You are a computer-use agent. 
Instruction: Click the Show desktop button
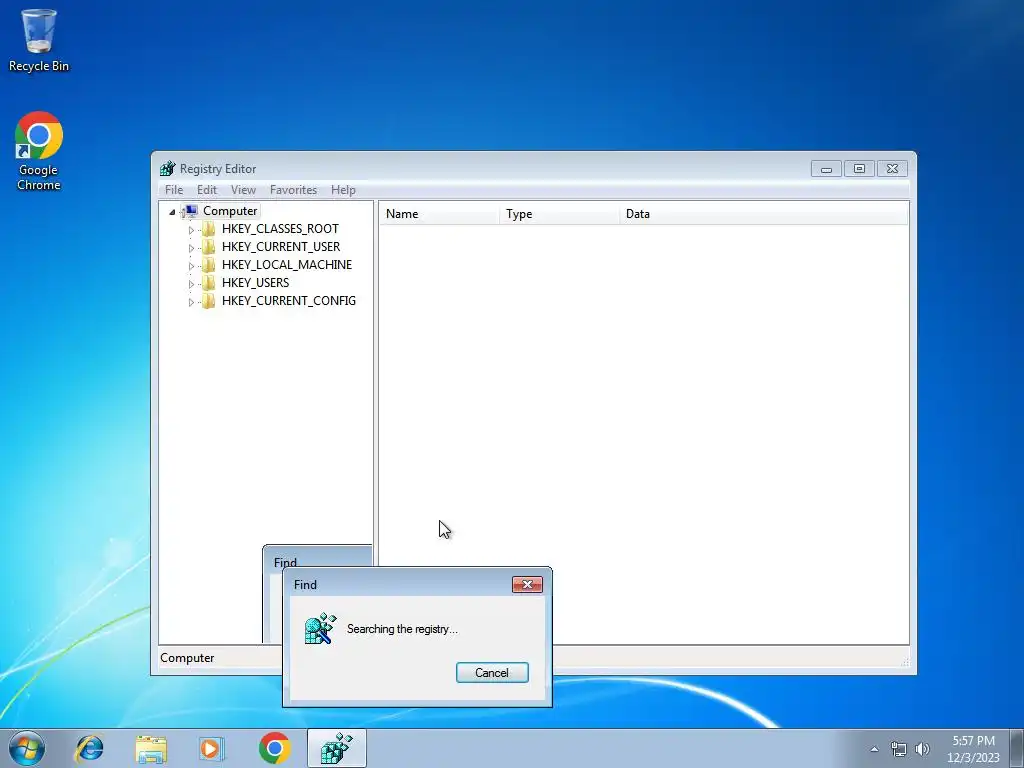pos(1017,748)
